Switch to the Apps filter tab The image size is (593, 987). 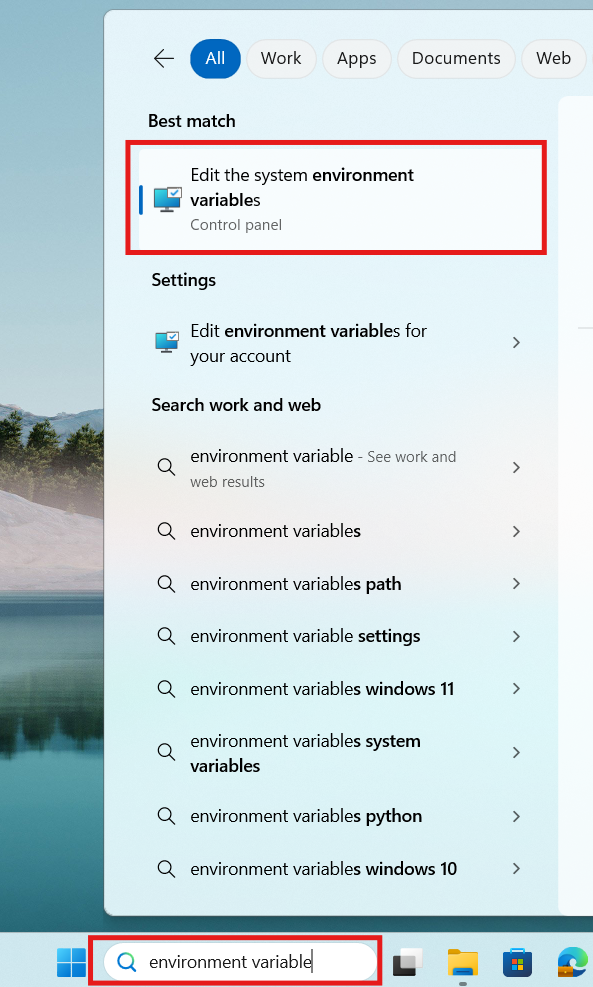point(356,58)
